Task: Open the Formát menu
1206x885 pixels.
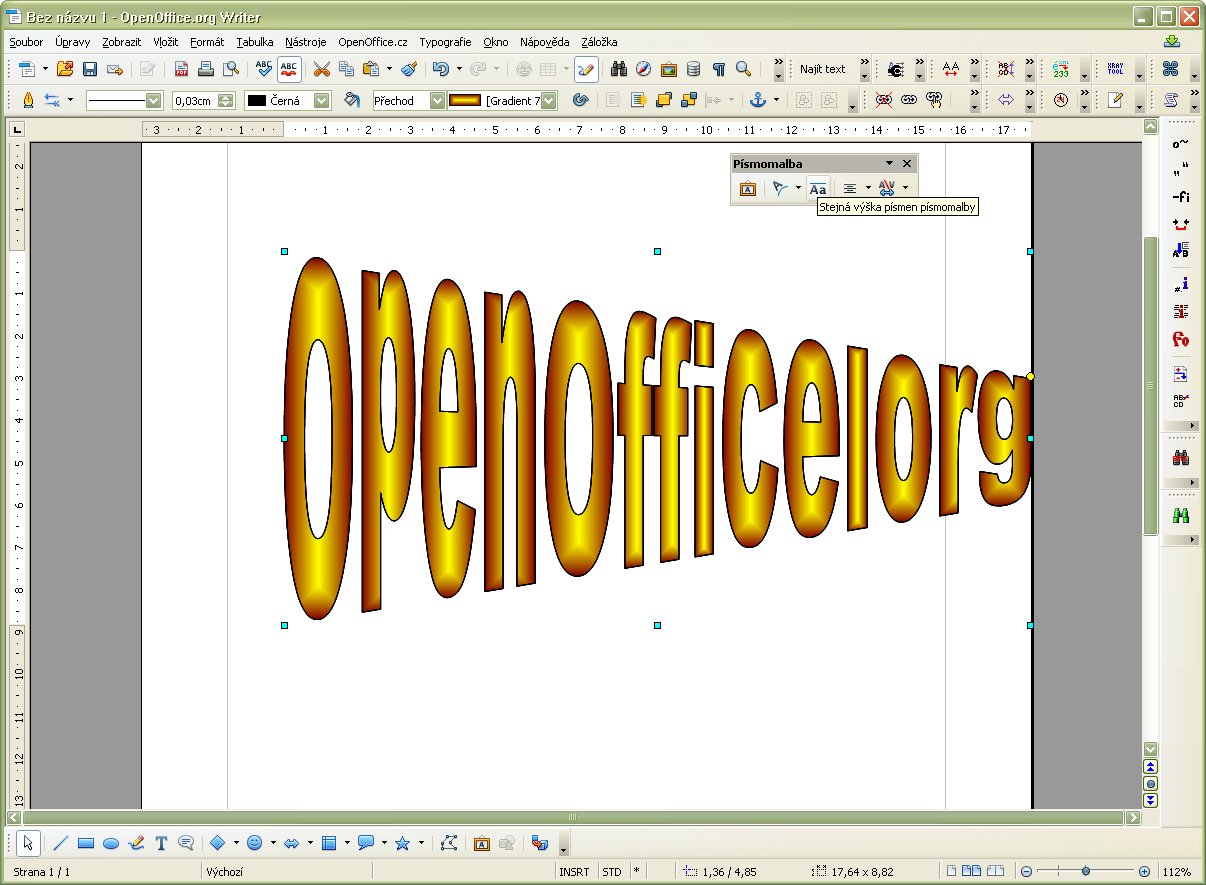Action: point(207,42)
